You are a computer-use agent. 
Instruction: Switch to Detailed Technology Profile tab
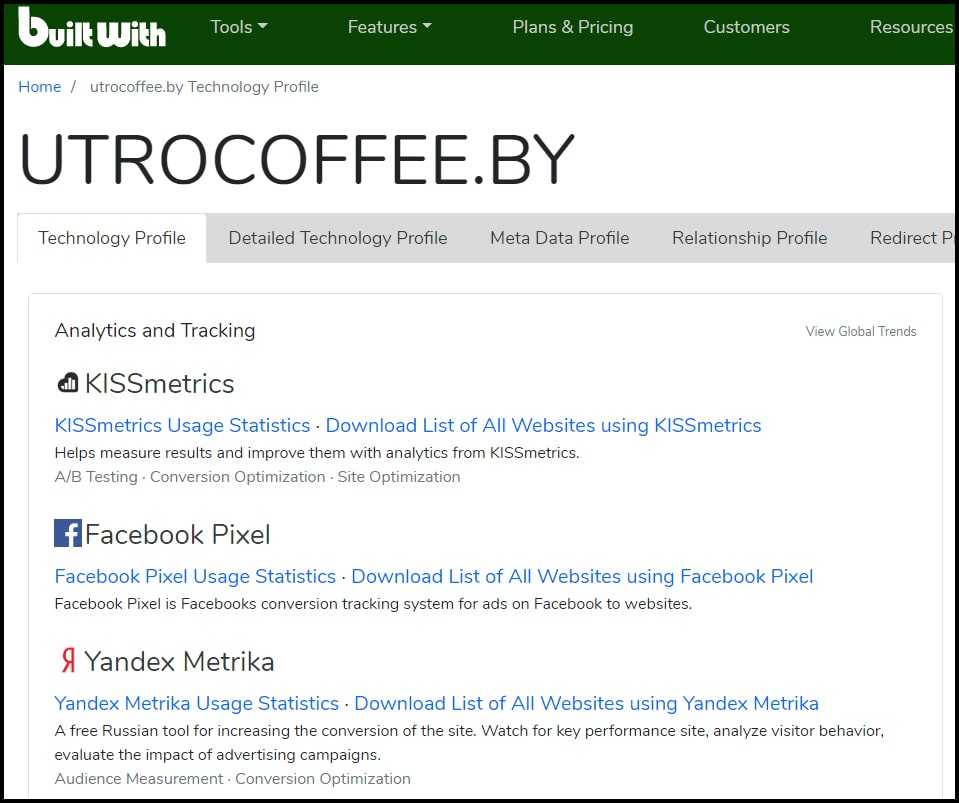pyautogui.click(x=337, y=238)
